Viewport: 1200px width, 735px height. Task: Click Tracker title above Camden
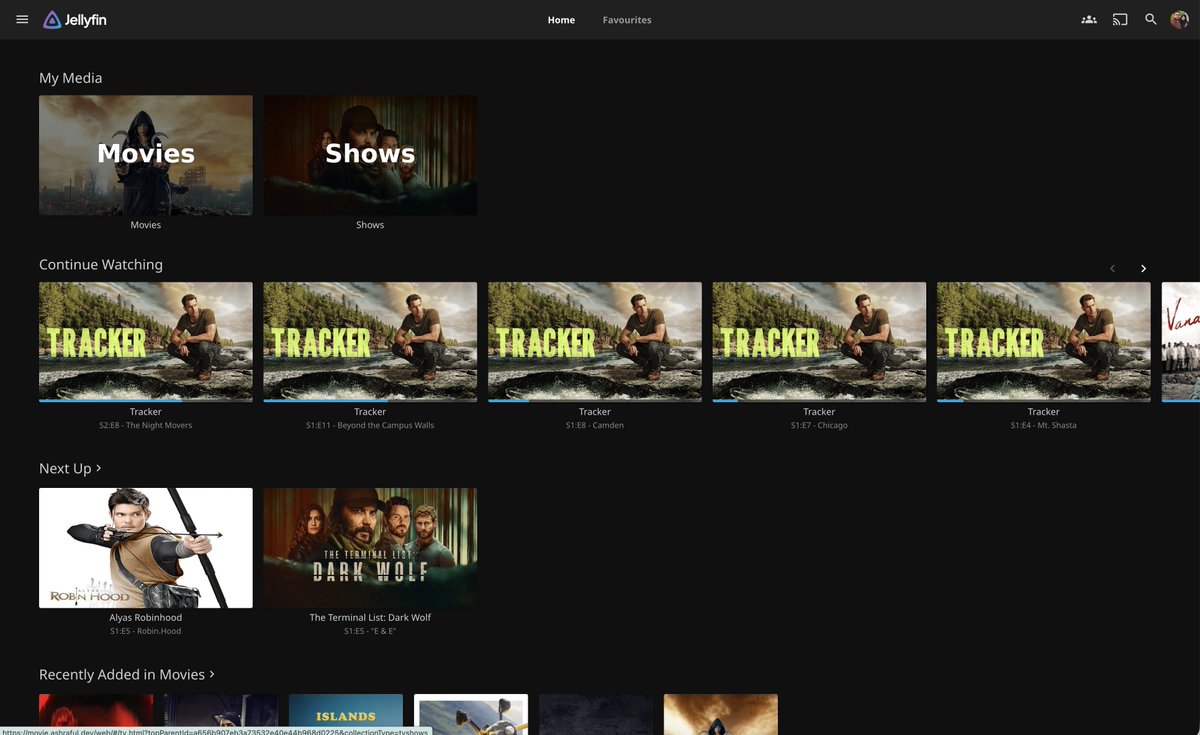[595, 412]
